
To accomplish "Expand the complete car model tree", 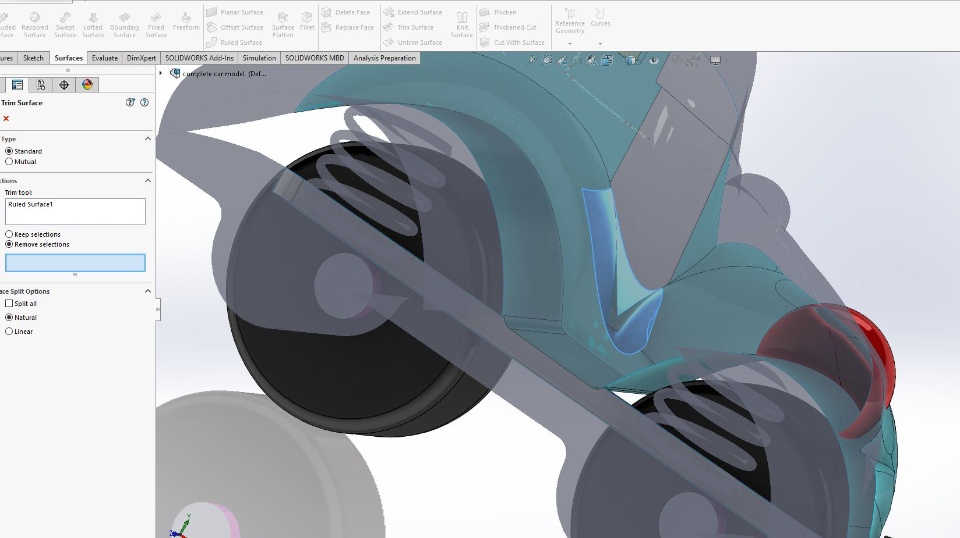I will pos(161,73).
